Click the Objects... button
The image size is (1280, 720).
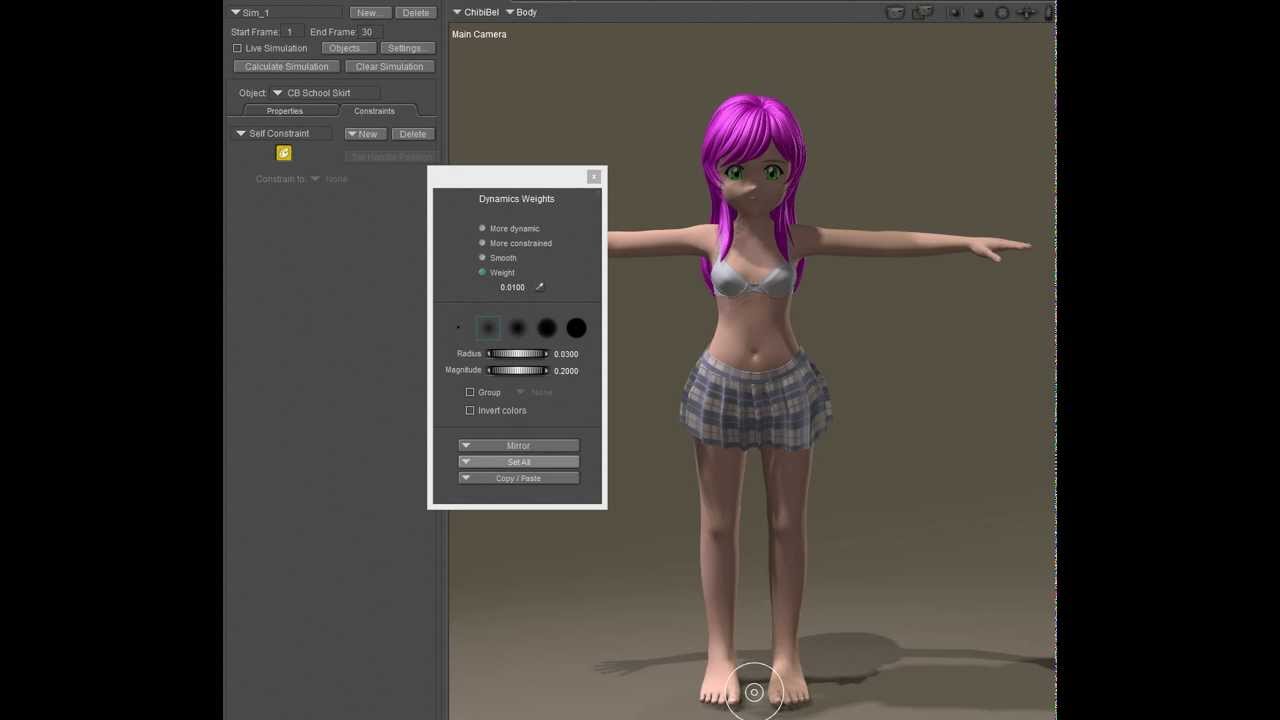[348, 48]
